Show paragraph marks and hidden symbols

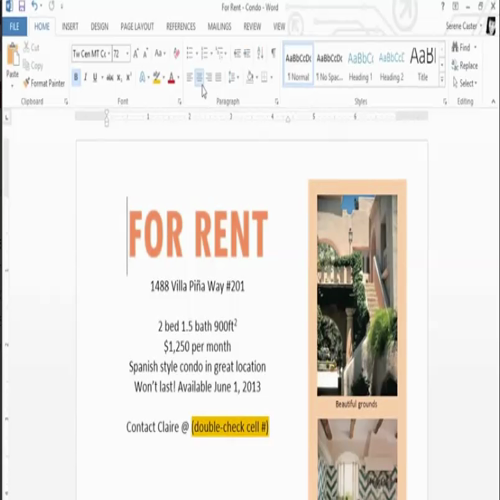coord(273,53)
